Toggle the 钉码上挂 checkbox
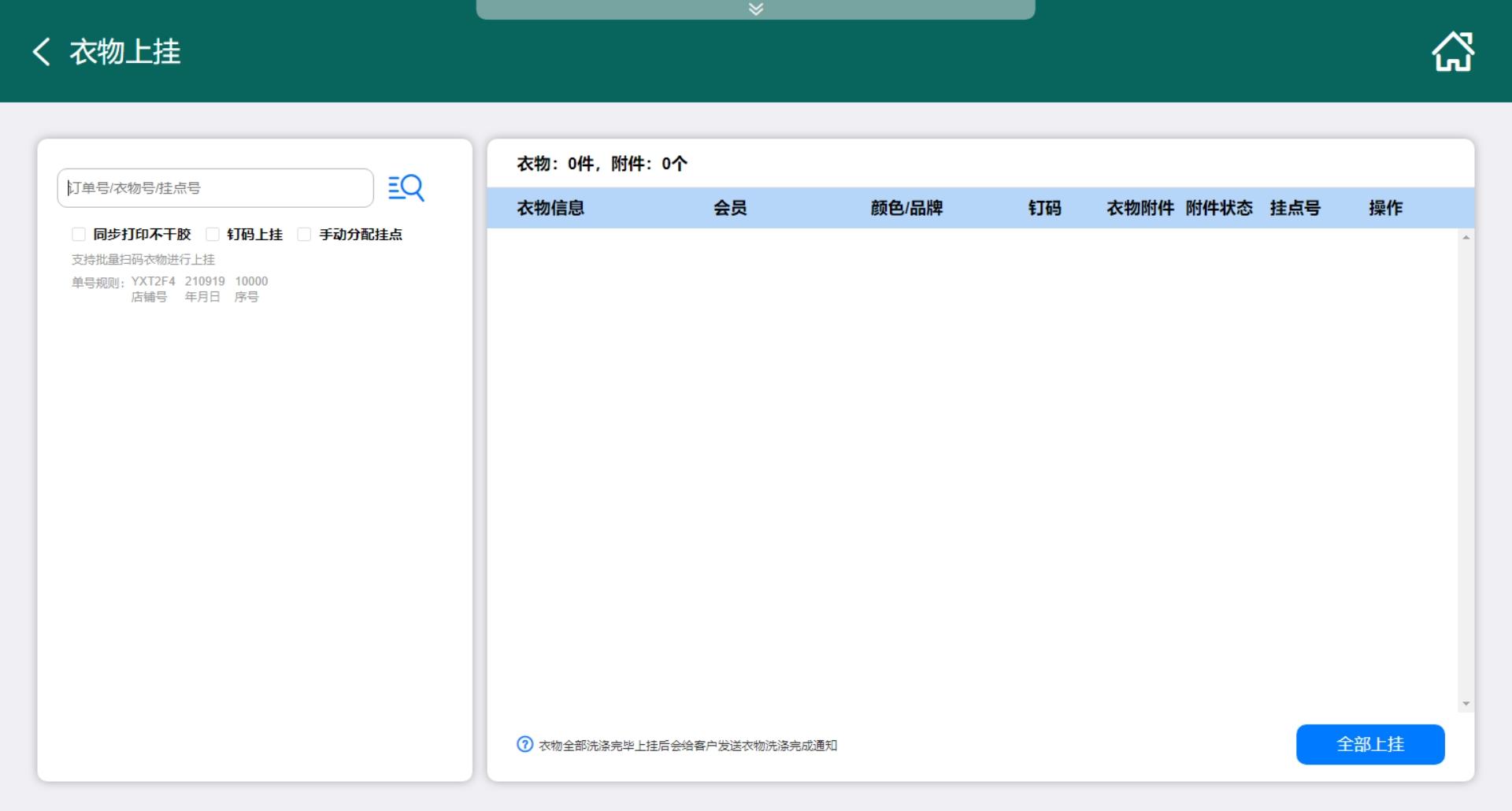Screen dimensions: 1512x811 point(213,235)
